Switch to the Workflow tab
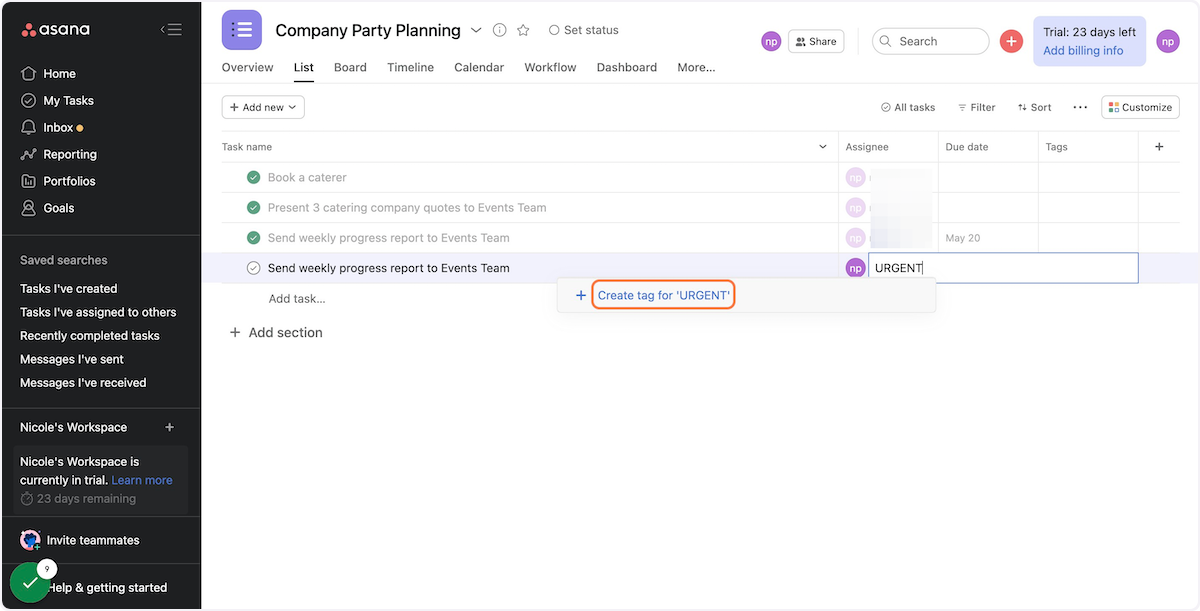Viewport: 1200px width, 611px height. (x=550, y=68)
